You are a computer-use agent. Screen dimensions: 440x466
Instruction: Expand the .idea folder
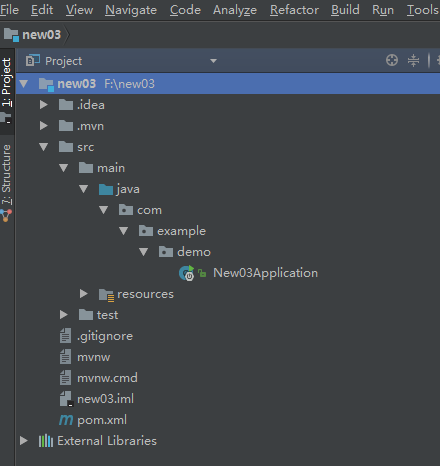pos(43,105)
